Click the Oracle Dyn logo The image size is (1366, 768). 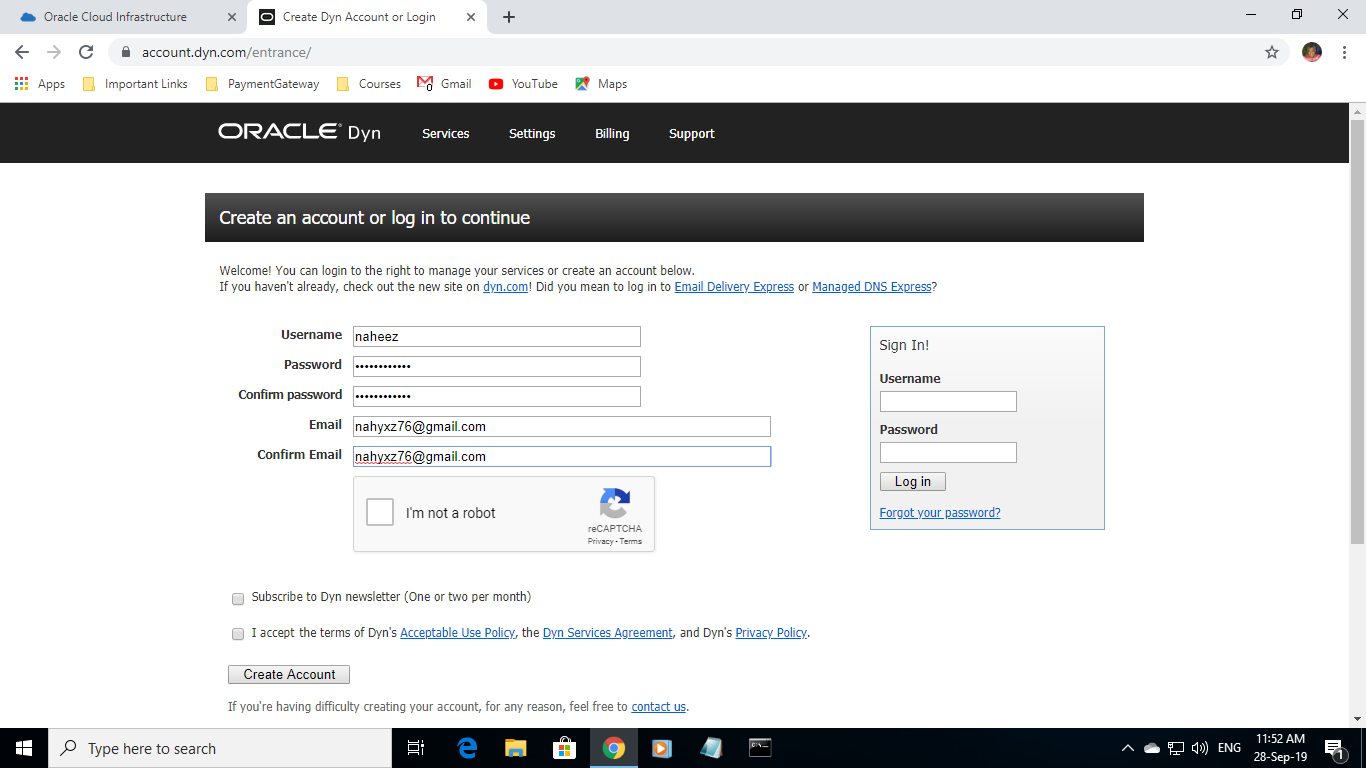(299, 132)
